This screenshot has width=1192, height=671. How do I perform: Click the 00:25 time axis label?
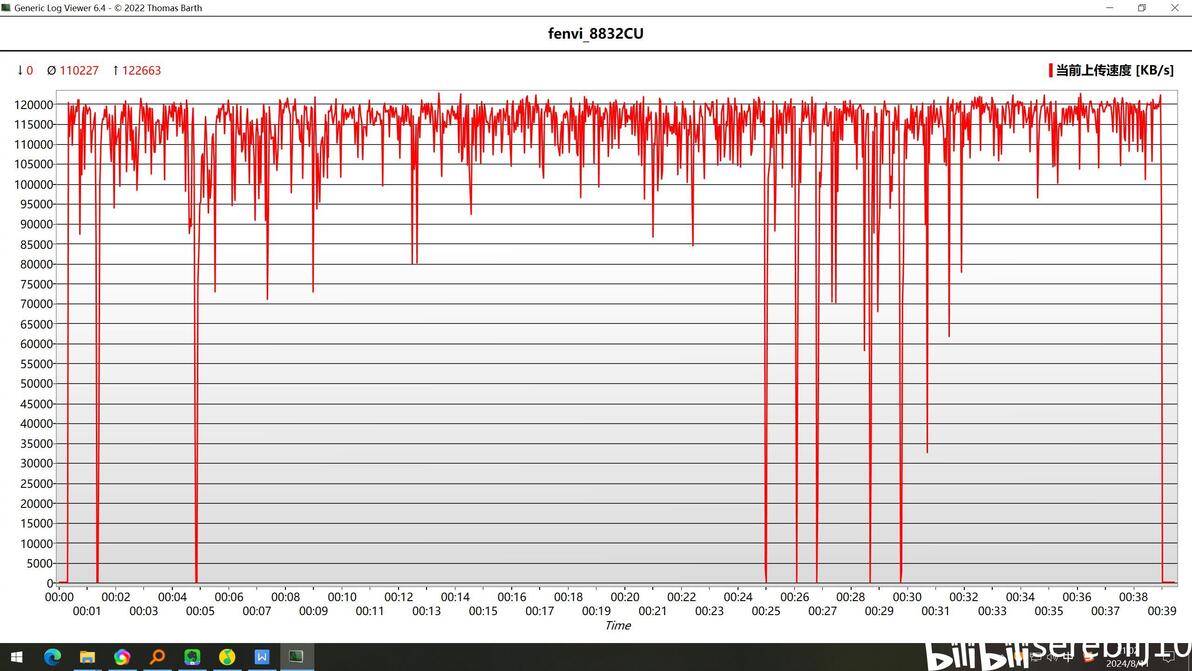(x=766, y=611)
